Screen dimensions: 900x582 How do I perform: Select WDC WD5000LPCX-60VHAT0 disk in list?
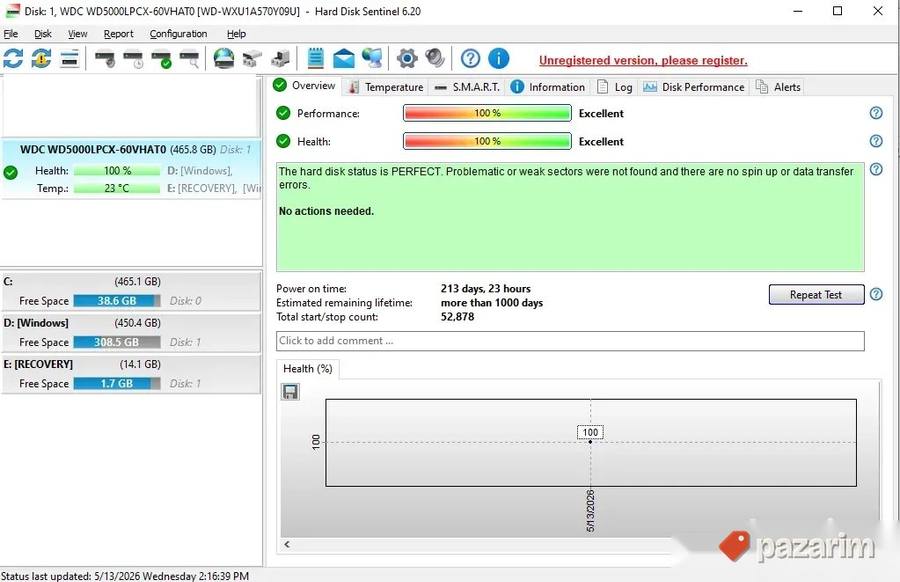[131, 169]
